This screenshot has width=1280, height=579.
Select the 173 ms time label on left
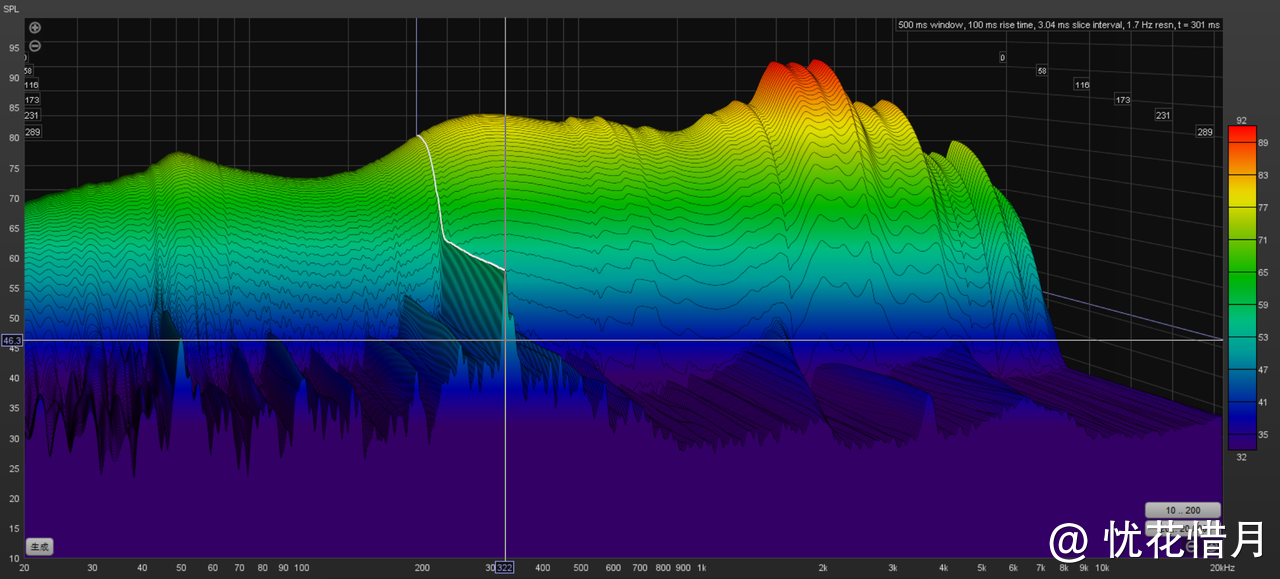pyautogui.click(x=32, y=101)
